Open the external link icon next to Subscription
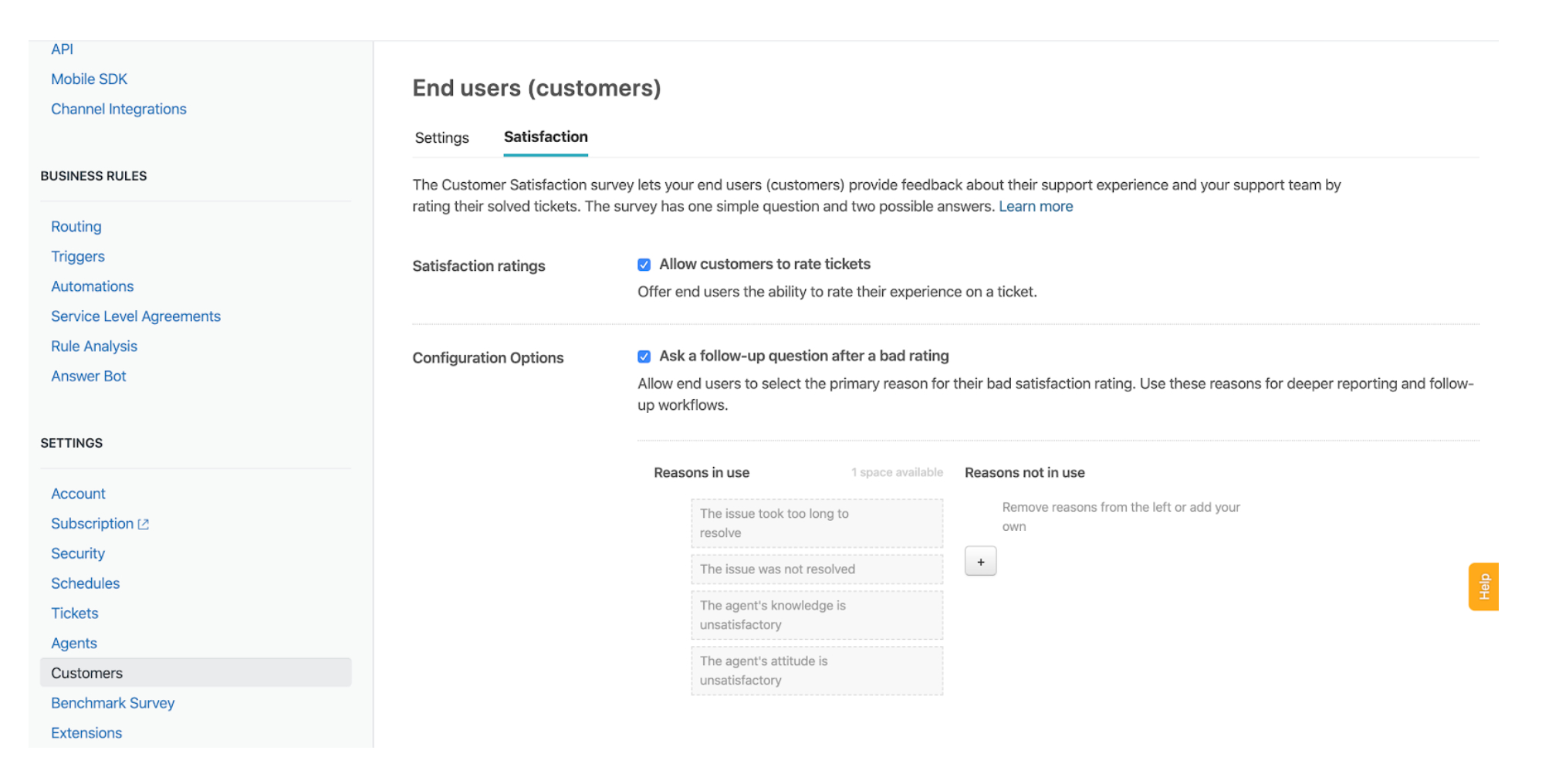The image size is (1542, 784). 144,523
